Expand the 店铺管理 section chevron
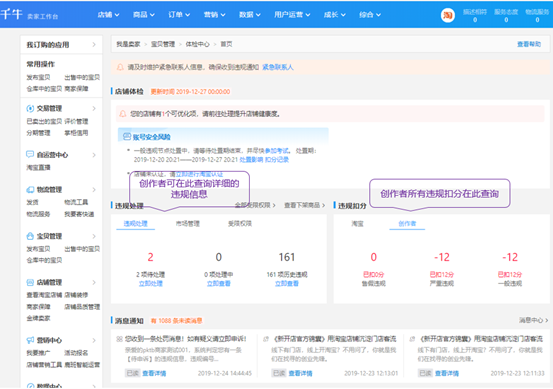 (x=94, y=282)
